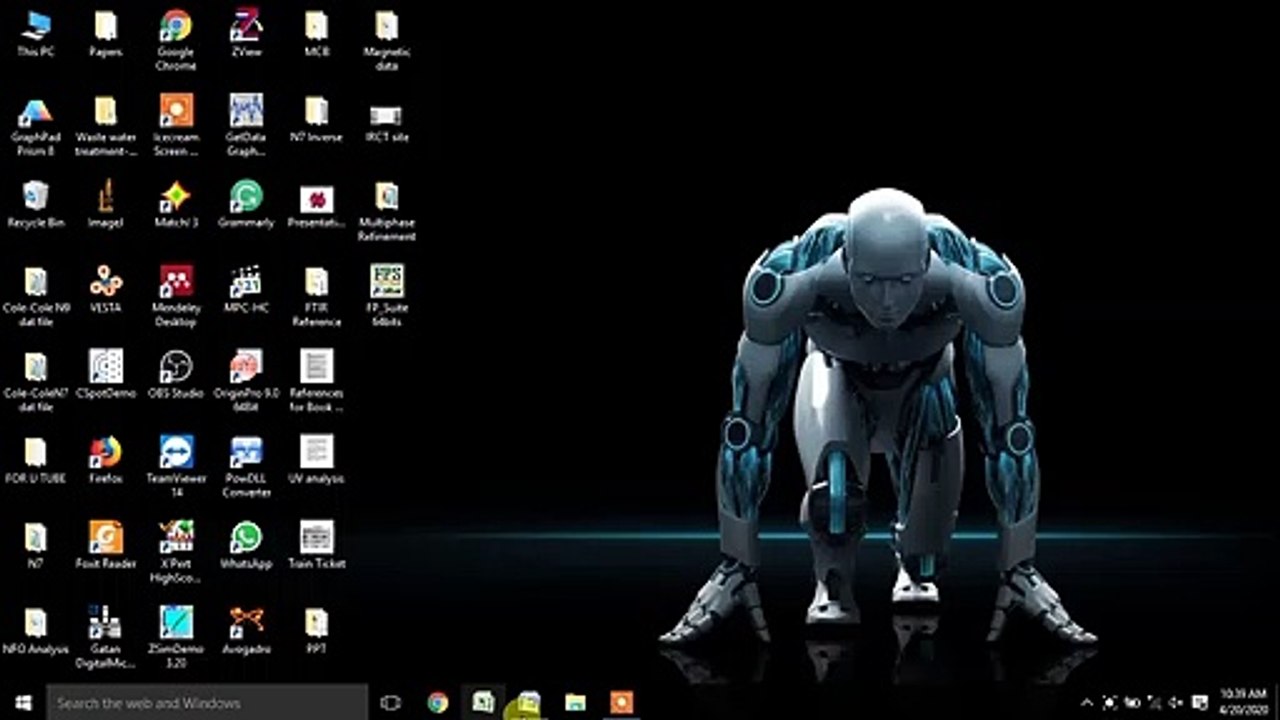Open Chrome from the taskbar
The width and height of the screenshot is (1280, 720).
[x=438, y=703]
